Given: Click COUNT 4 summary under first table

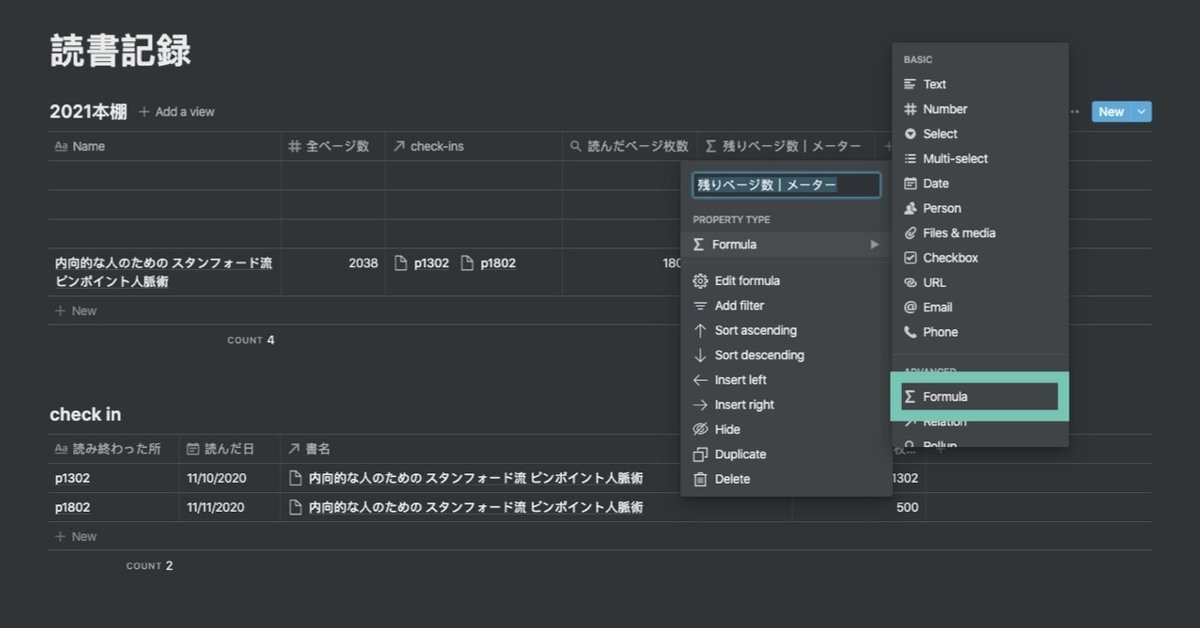Looking at the screenshot, I should coord(251,340).
